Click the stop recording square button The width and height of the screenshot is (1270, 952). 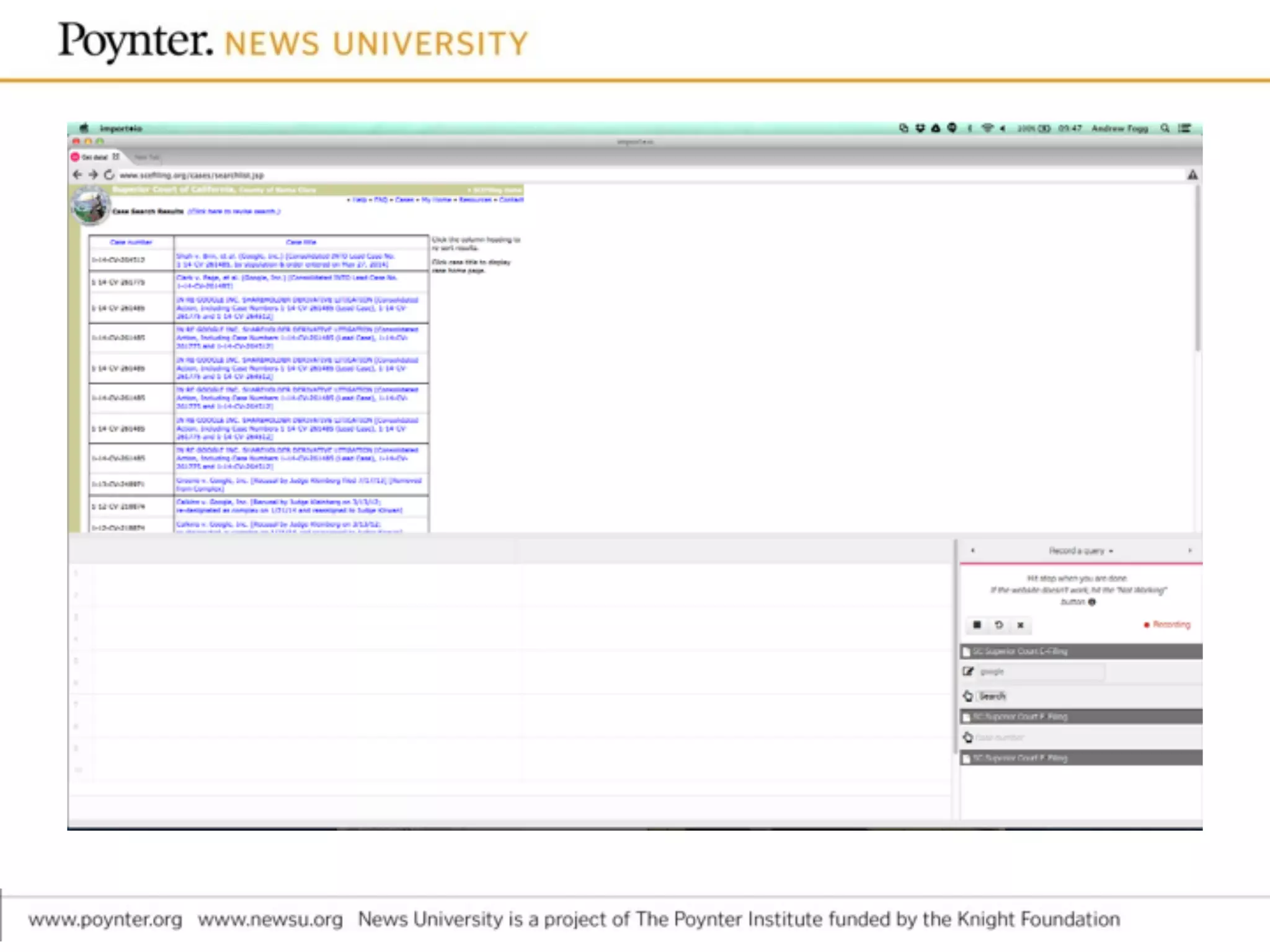[x=977, y=625]
